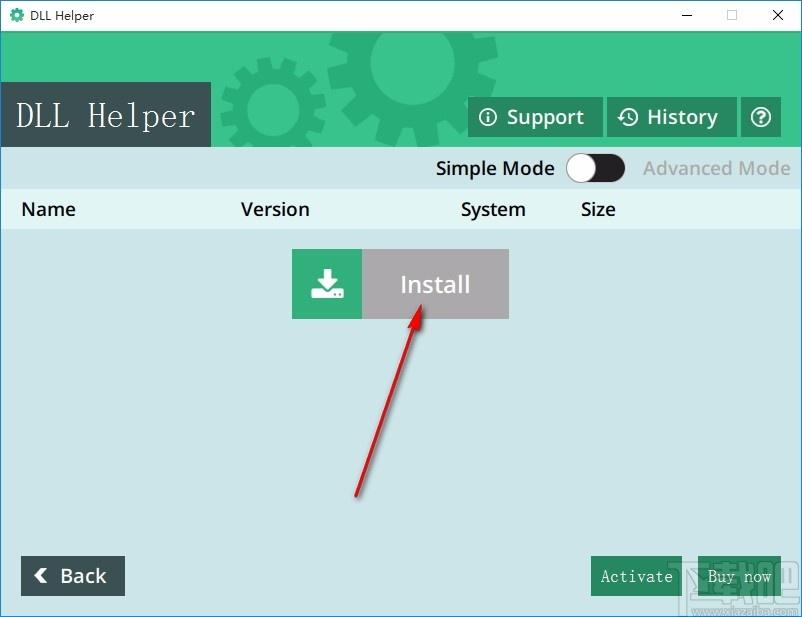Open the Support page
Image resolution: width=802 pixels, height=617 pixels.
pos(535,117)
